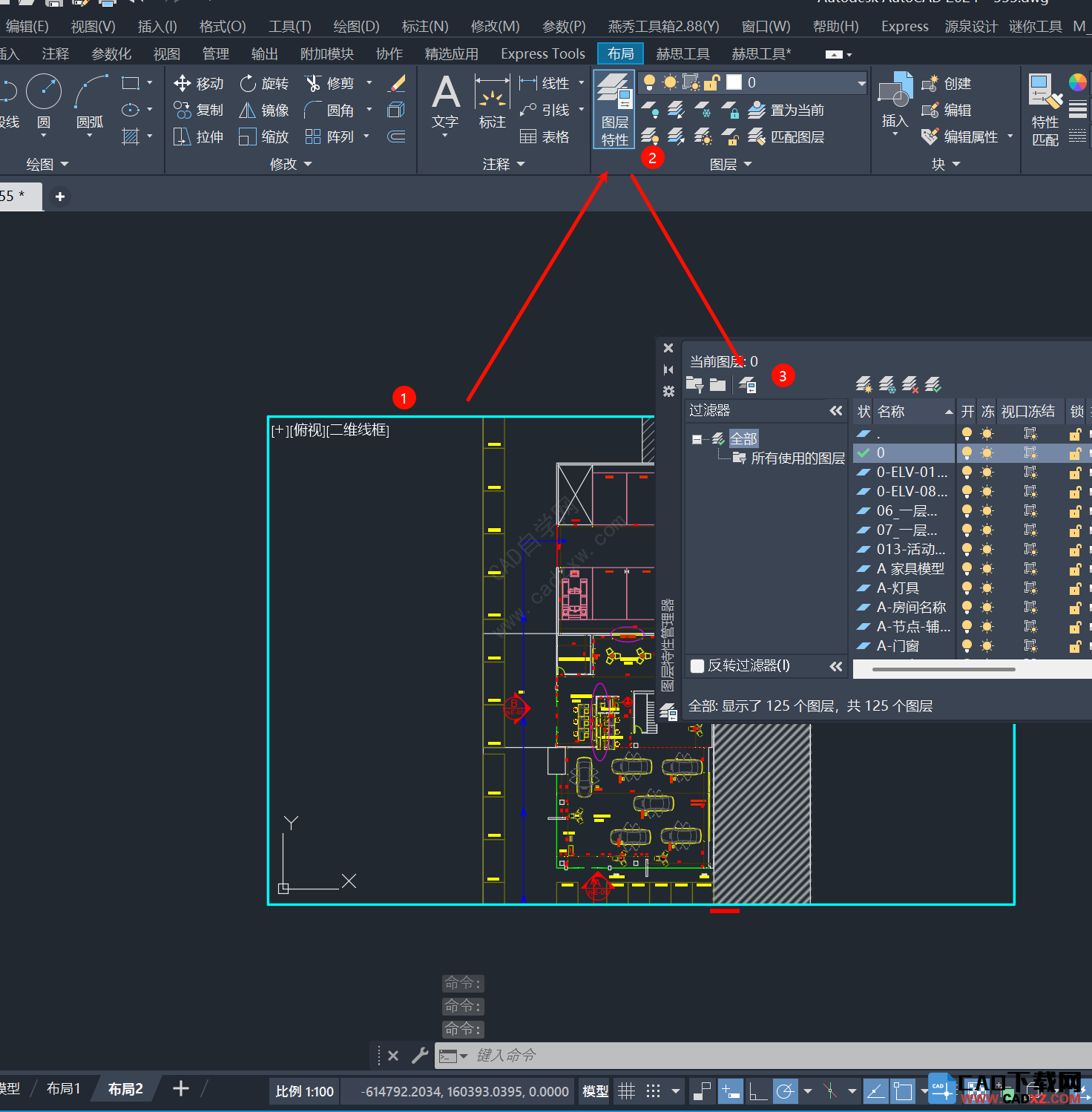Select the Stretch (拉伸) tool
This screenshot has height=1112, width=1092.
(198, 136)
